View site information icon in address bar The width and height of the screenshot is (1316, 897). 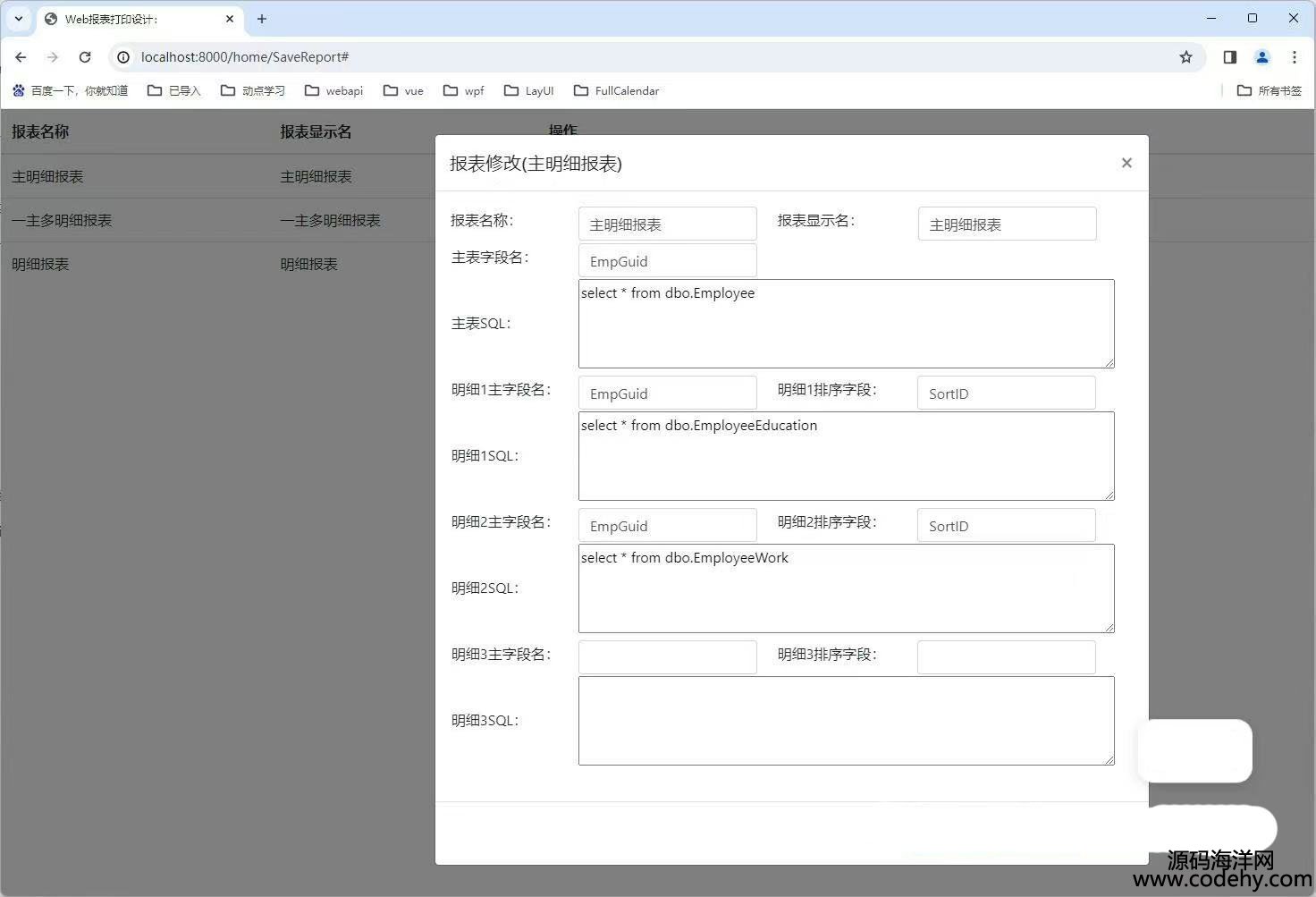(123, 57)
